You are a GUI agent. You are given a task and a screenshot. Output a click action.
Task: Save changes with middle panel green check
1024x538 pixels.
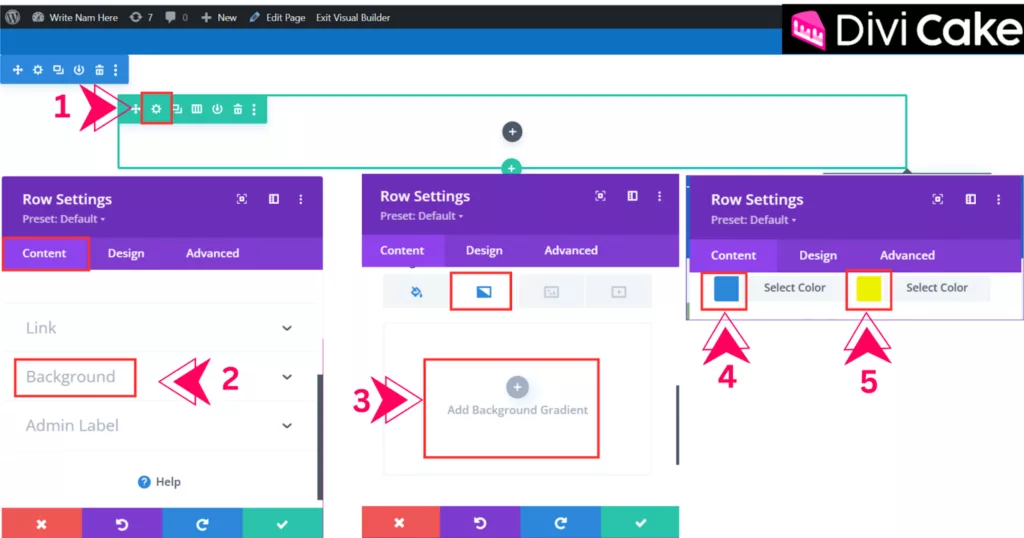[x=640, y=522]
